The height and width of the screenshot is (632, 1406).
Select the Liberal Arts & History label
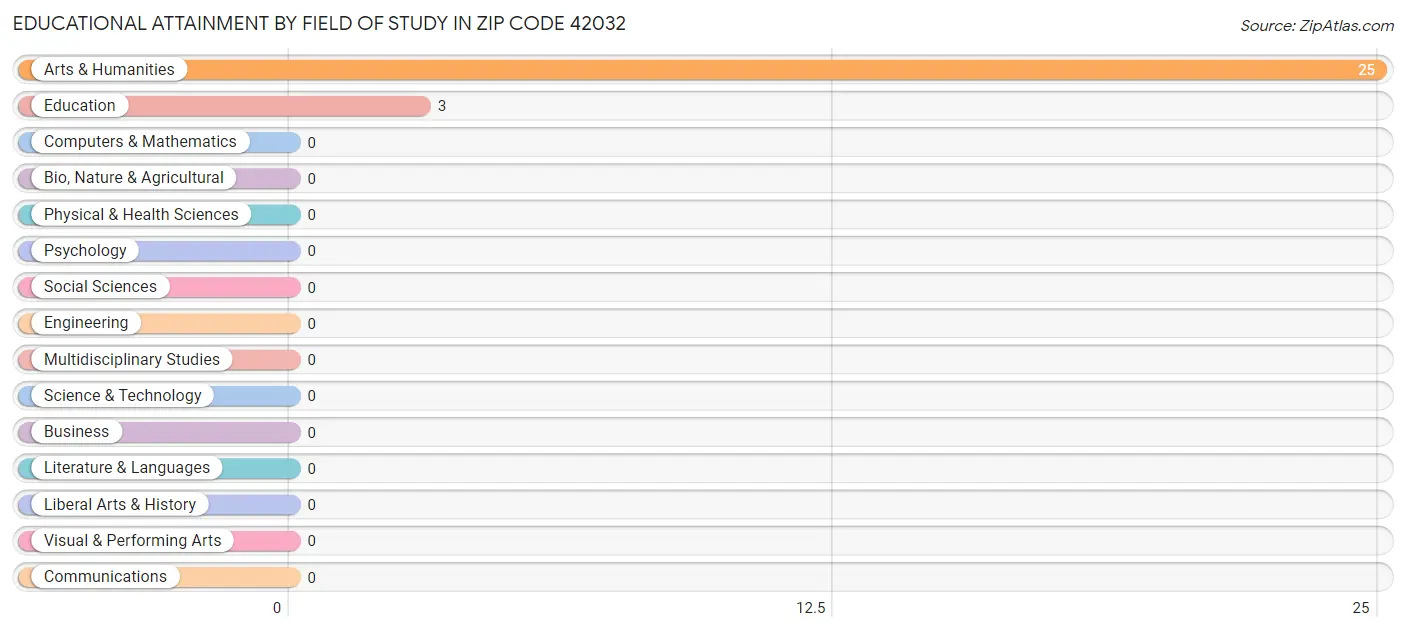tap(120, 504)
